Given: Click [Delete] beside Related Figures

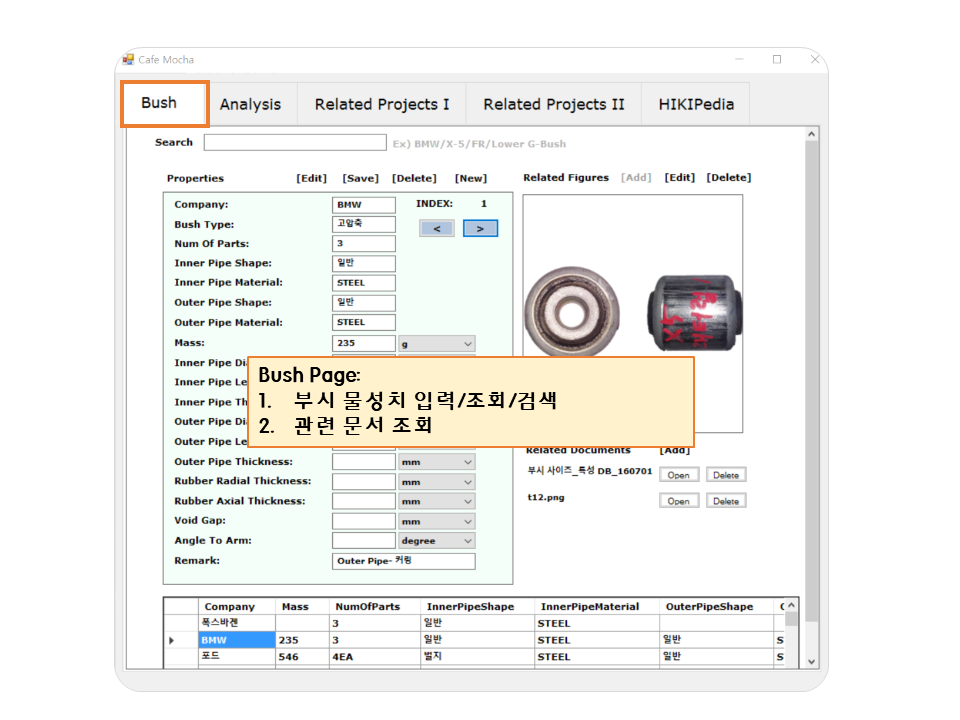Looking at the screenshot, I should (729, 178).
